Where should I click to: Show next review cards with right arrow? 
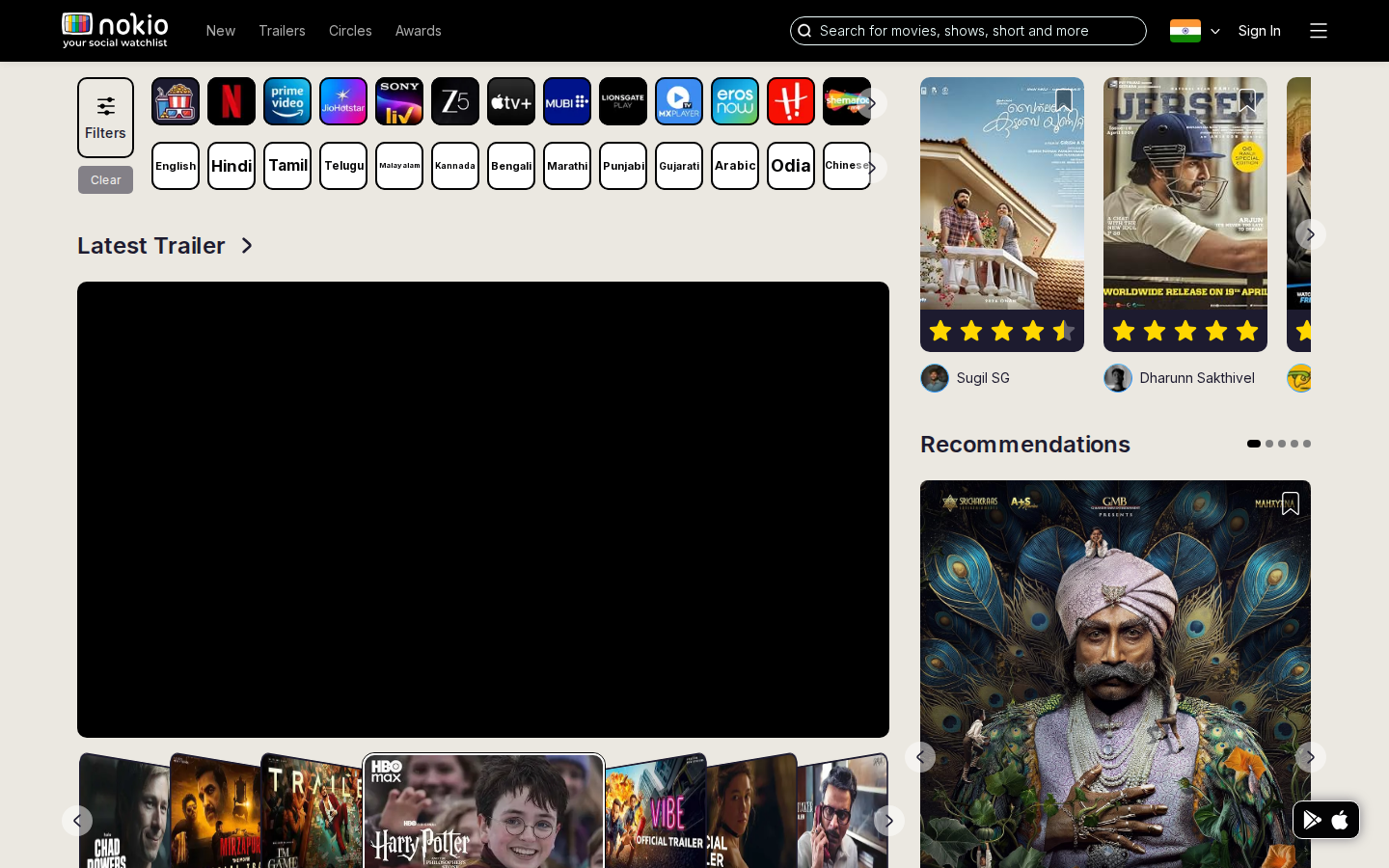pyautogui.click(x=1310, y=234)
